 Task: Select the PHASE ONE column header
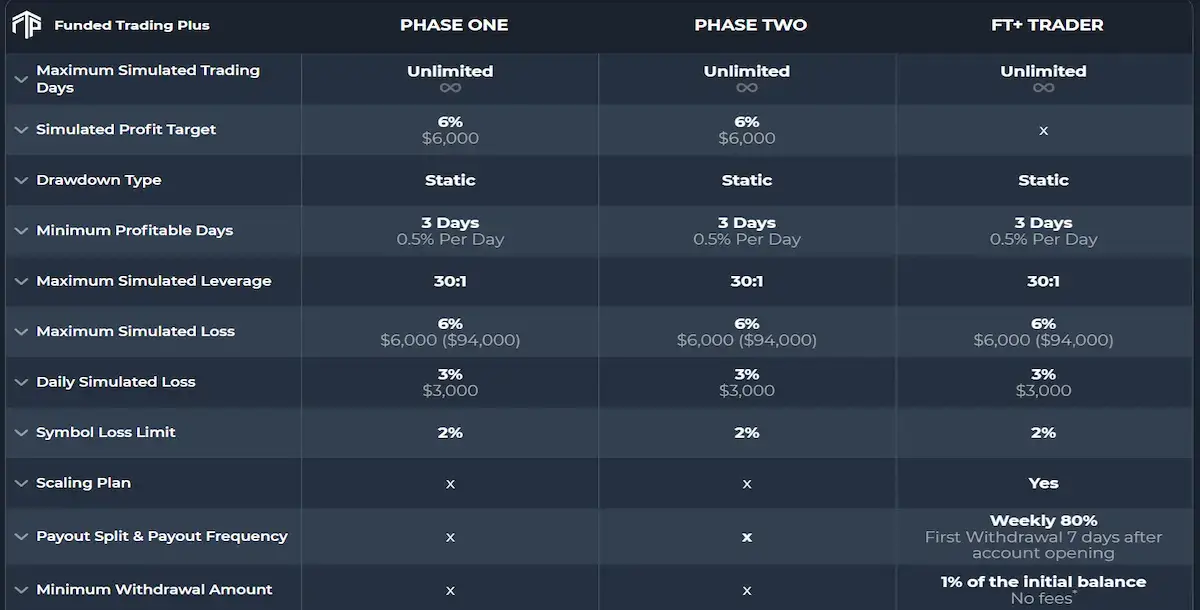coord(454,25)
